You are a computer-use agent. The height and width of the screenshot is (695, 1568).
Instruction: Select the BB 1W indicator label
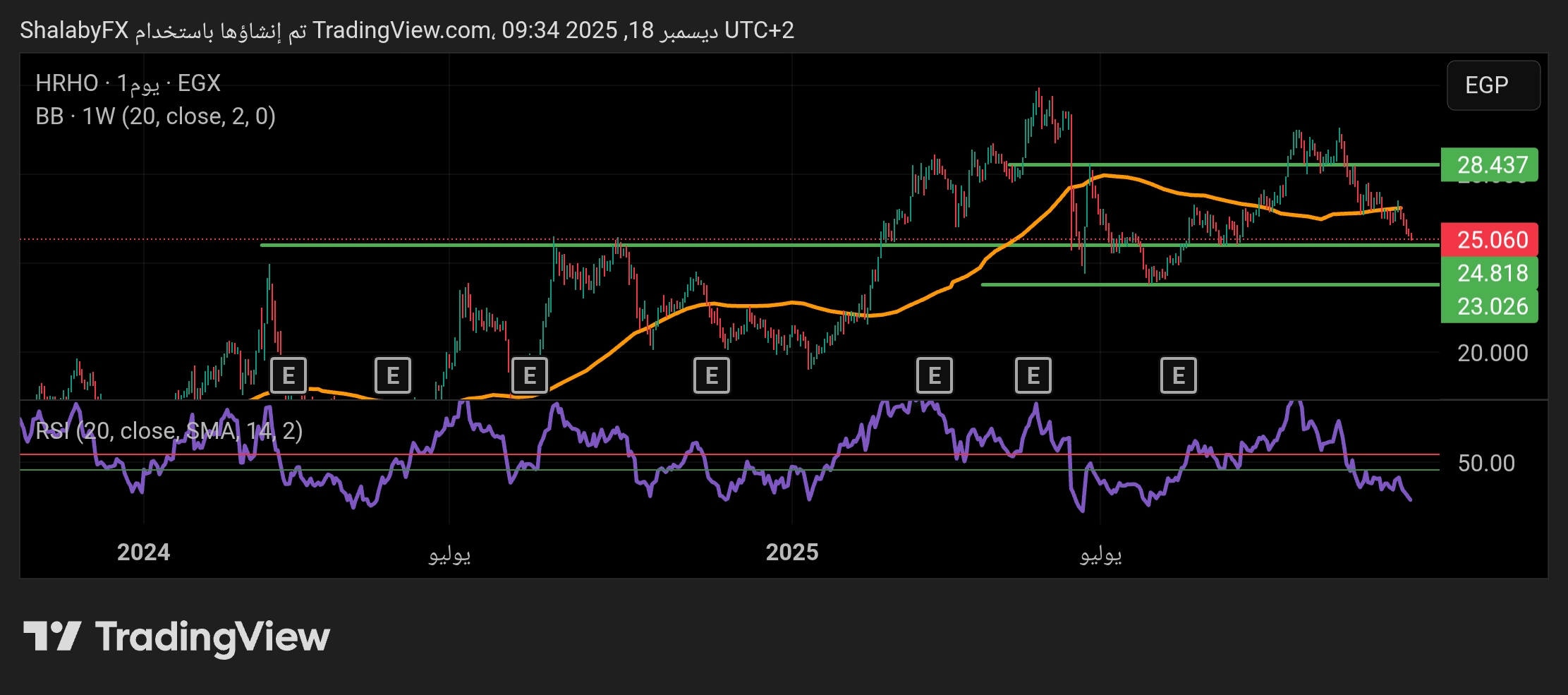click(155, 116)
